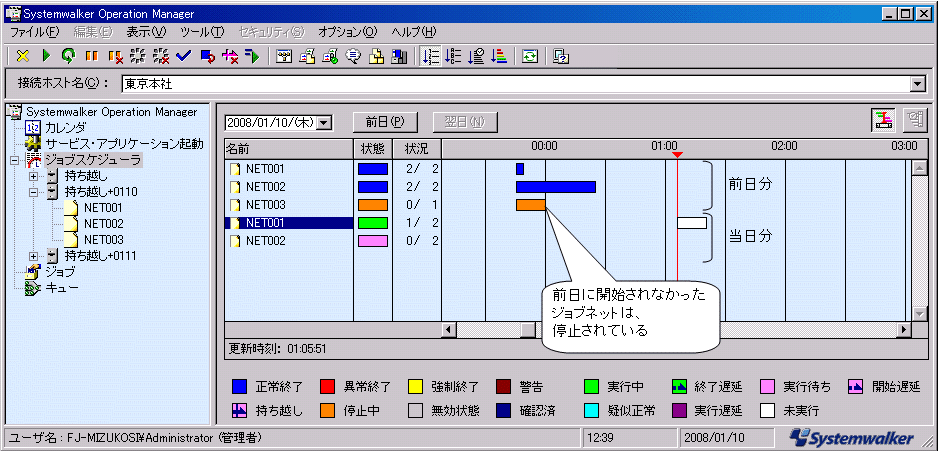Click the long blue Gantt bar for NET002
The height and width of the screenshot is (451, 938).
click(x=556, y=187)
